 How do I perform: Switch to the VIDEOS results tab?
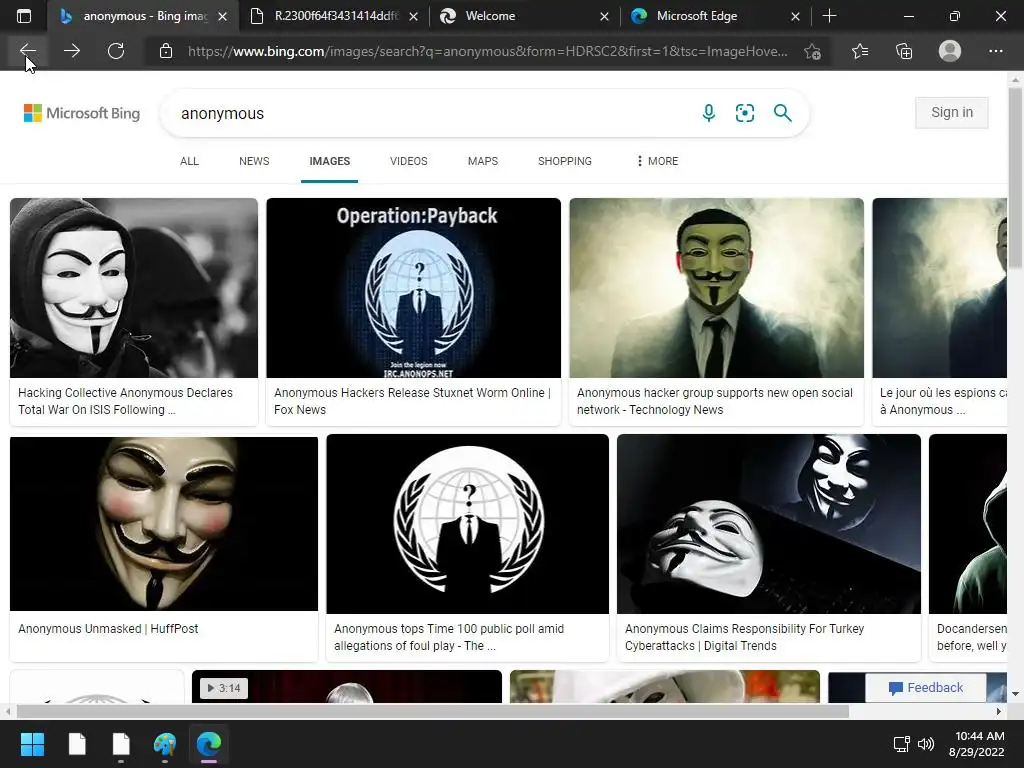409,161
